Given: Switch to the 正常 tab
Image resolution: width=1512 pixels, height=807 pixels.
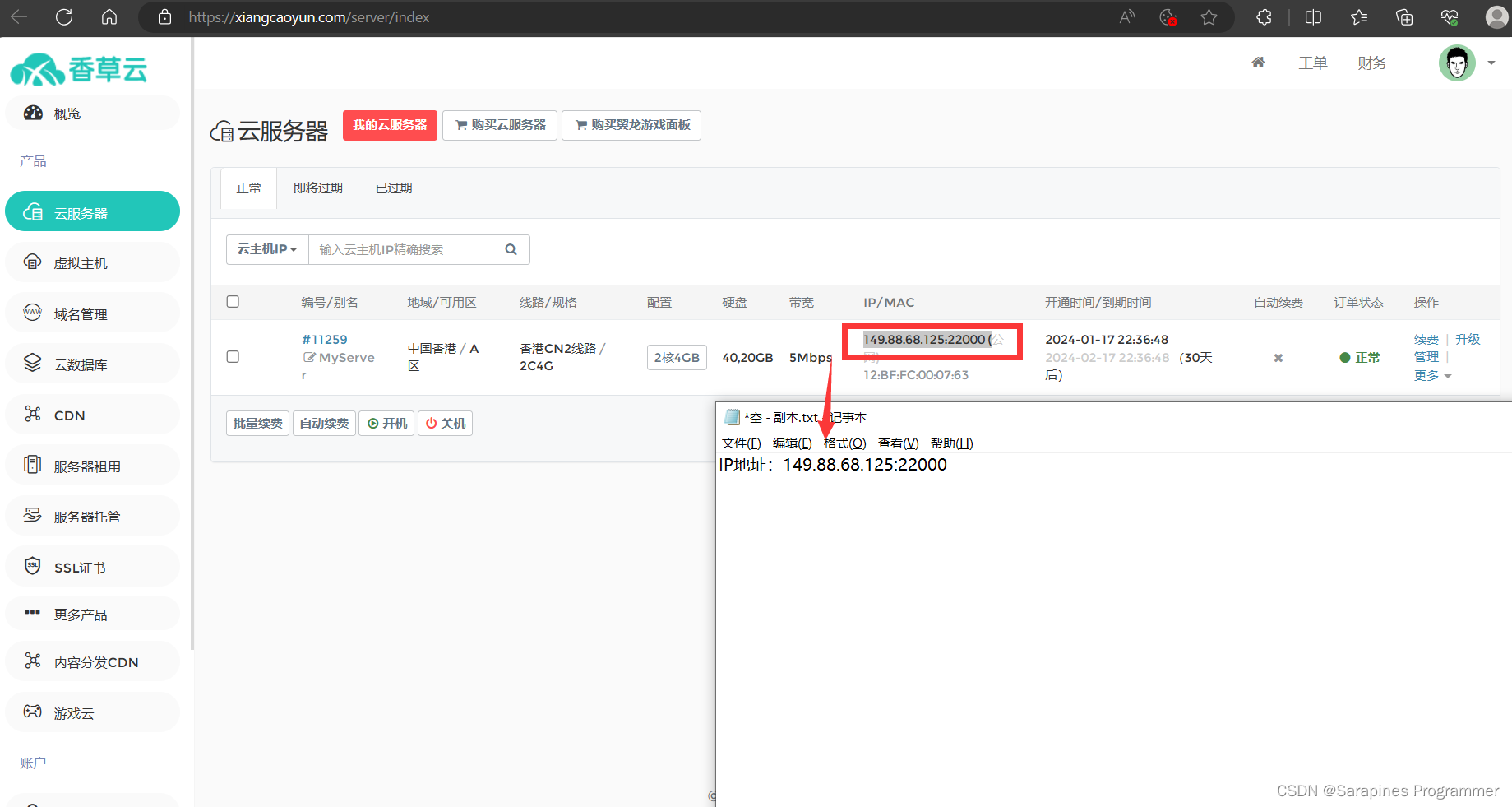Looking at the screenshot, I should (248, 188).
